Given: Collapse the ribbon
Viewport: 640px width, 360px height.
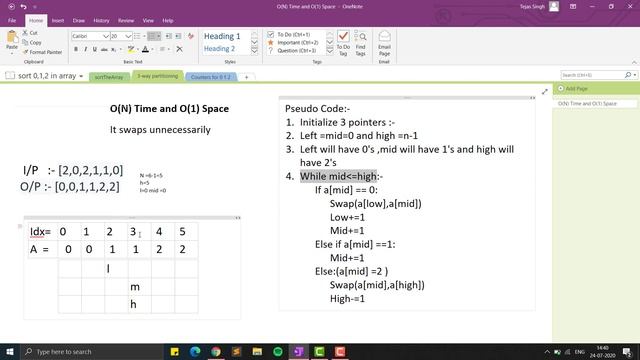Looking at the screenshot, I should pyautogui.click(x=634, y=62).
